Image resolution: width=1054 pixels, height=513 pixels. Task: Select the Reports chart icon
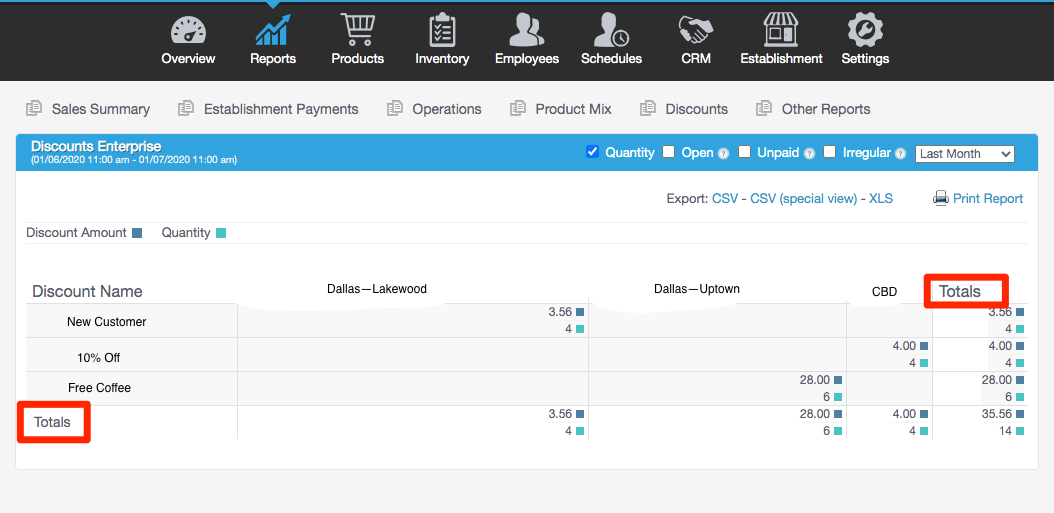tap(273, 30)
